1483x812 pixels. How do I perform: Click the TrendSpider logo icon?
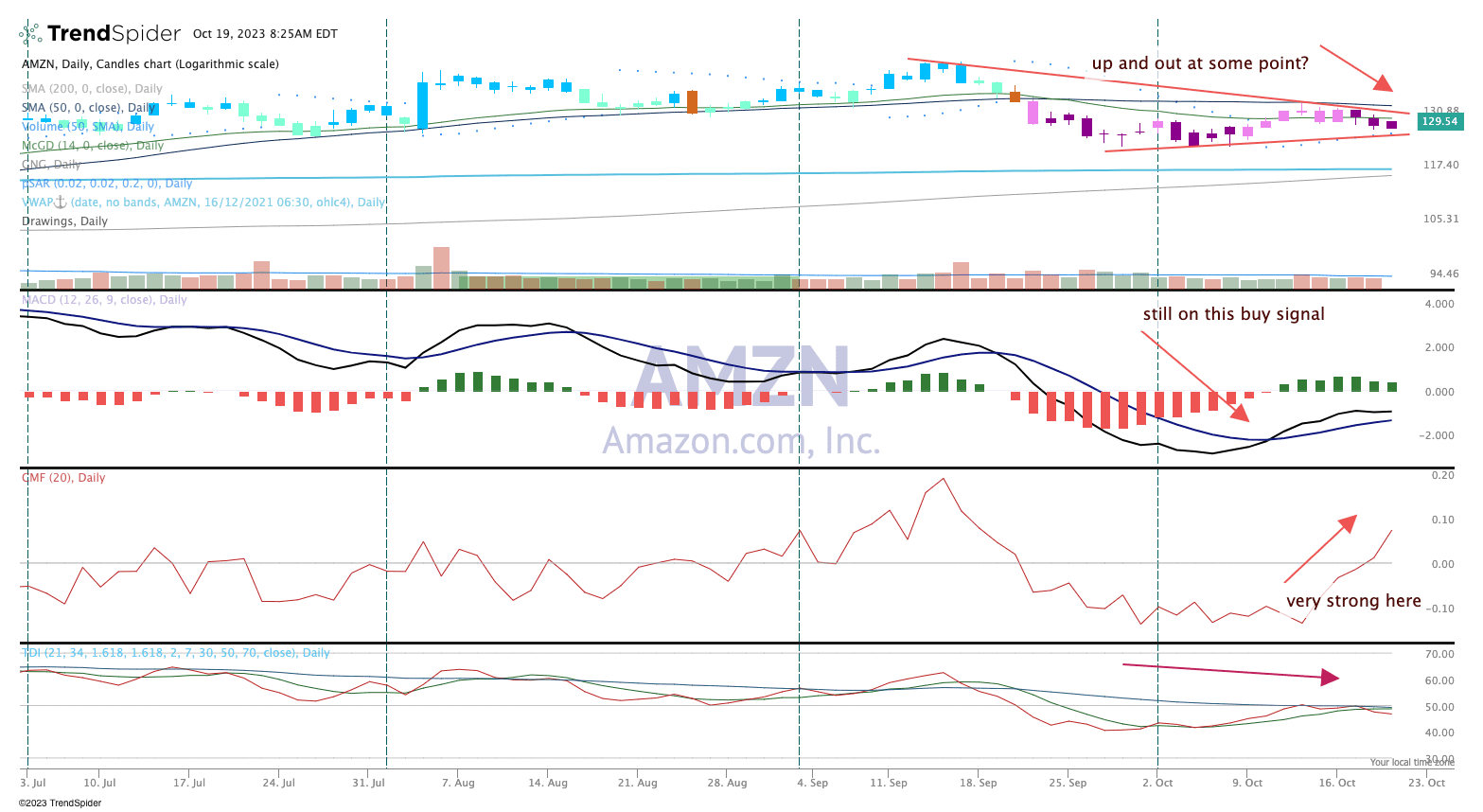(x=30, y=34)
